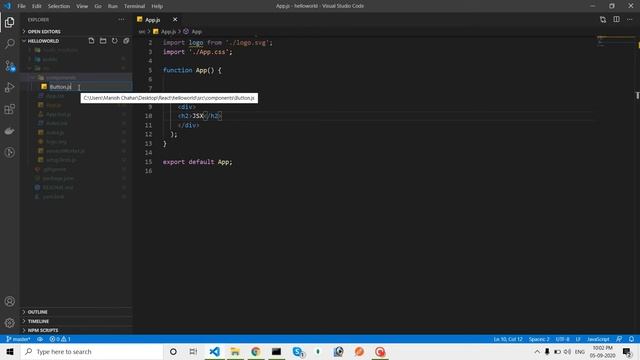Image resolution: width=640 pixels, height=360 pixels.
Task: Show hidden system tray icons
Action: pos(537,351)
